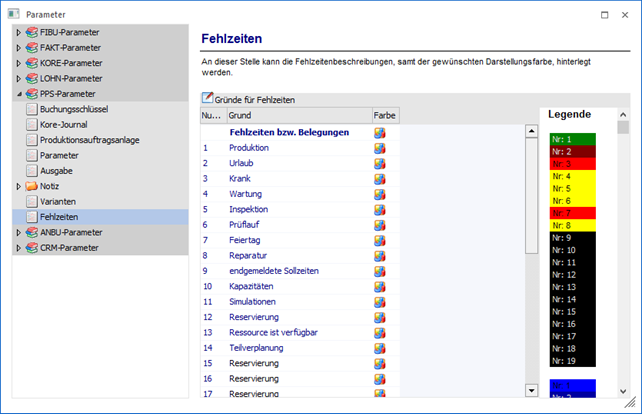The width and height of the screenshot is (642, 414).
Task: Click the Notiz folder icon
Action: (32, 186)
